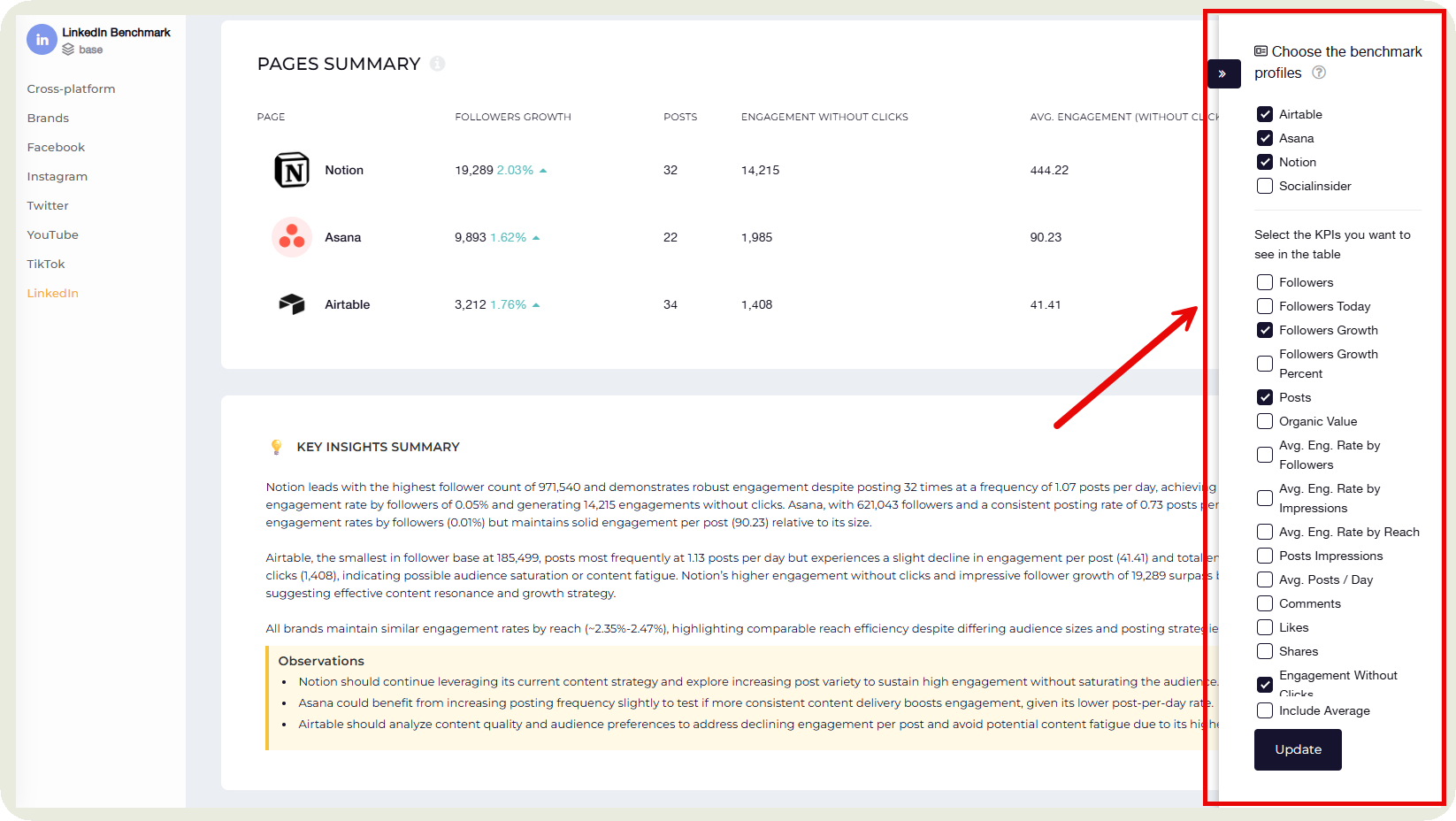Collapse the benchmark panel with the chevron

pos(1223,74)
